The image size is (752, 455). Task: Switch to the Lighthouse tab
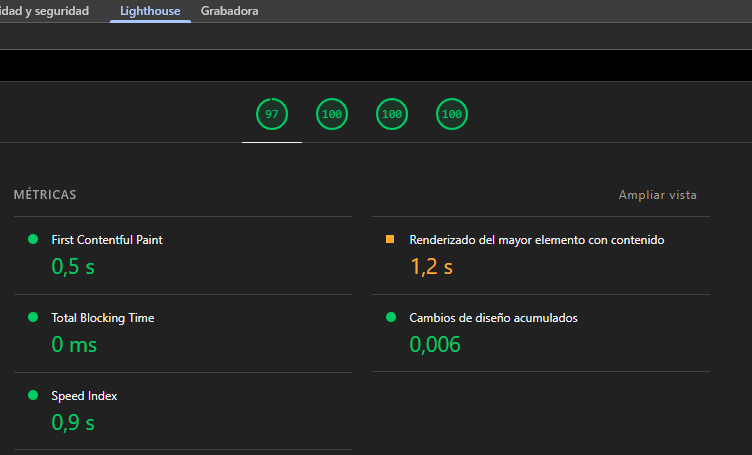[x=150, y=11]
